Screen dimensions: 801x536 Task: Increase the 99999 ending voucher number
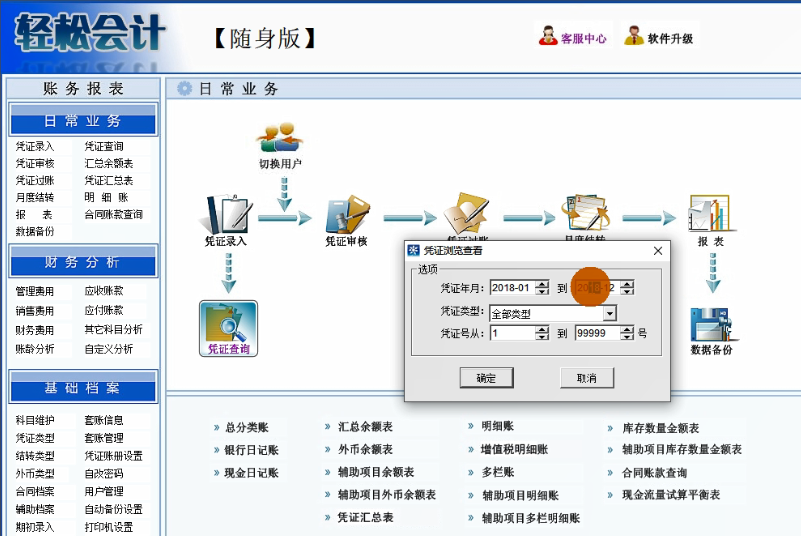627,329
